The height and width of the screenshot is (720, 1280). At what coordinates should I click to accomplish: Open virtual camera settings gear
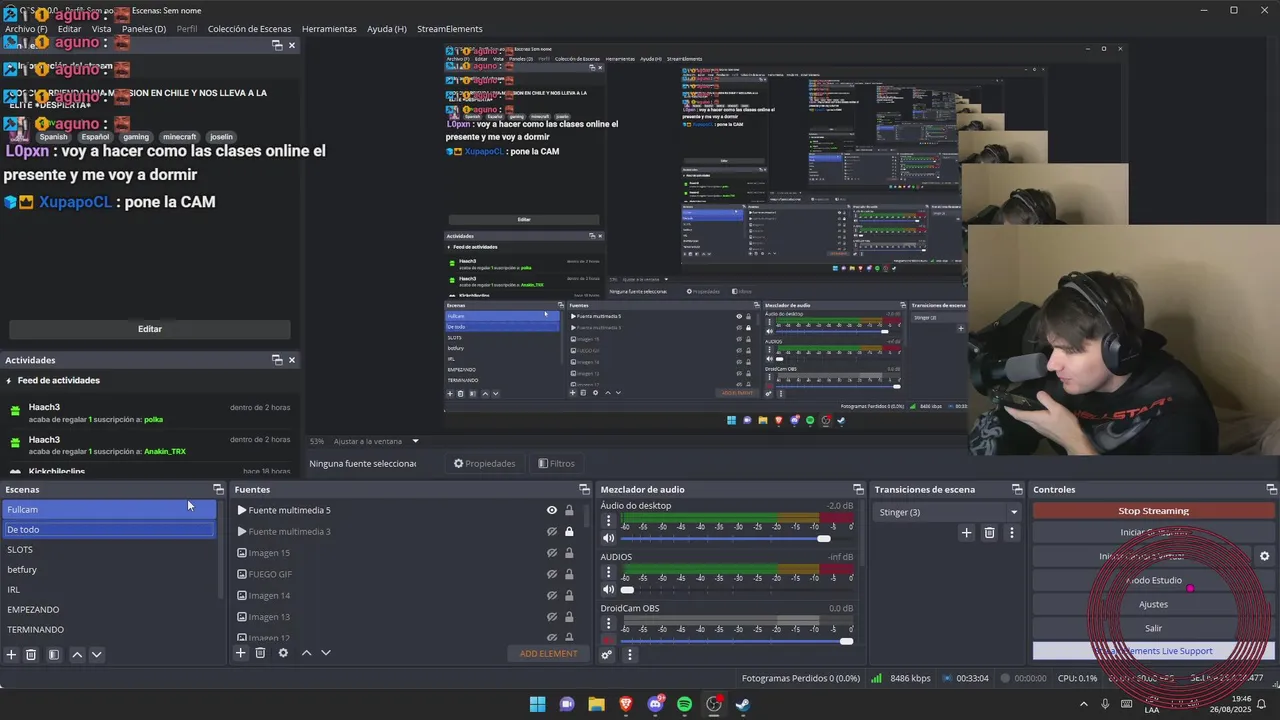click(x=1264, y=556)
